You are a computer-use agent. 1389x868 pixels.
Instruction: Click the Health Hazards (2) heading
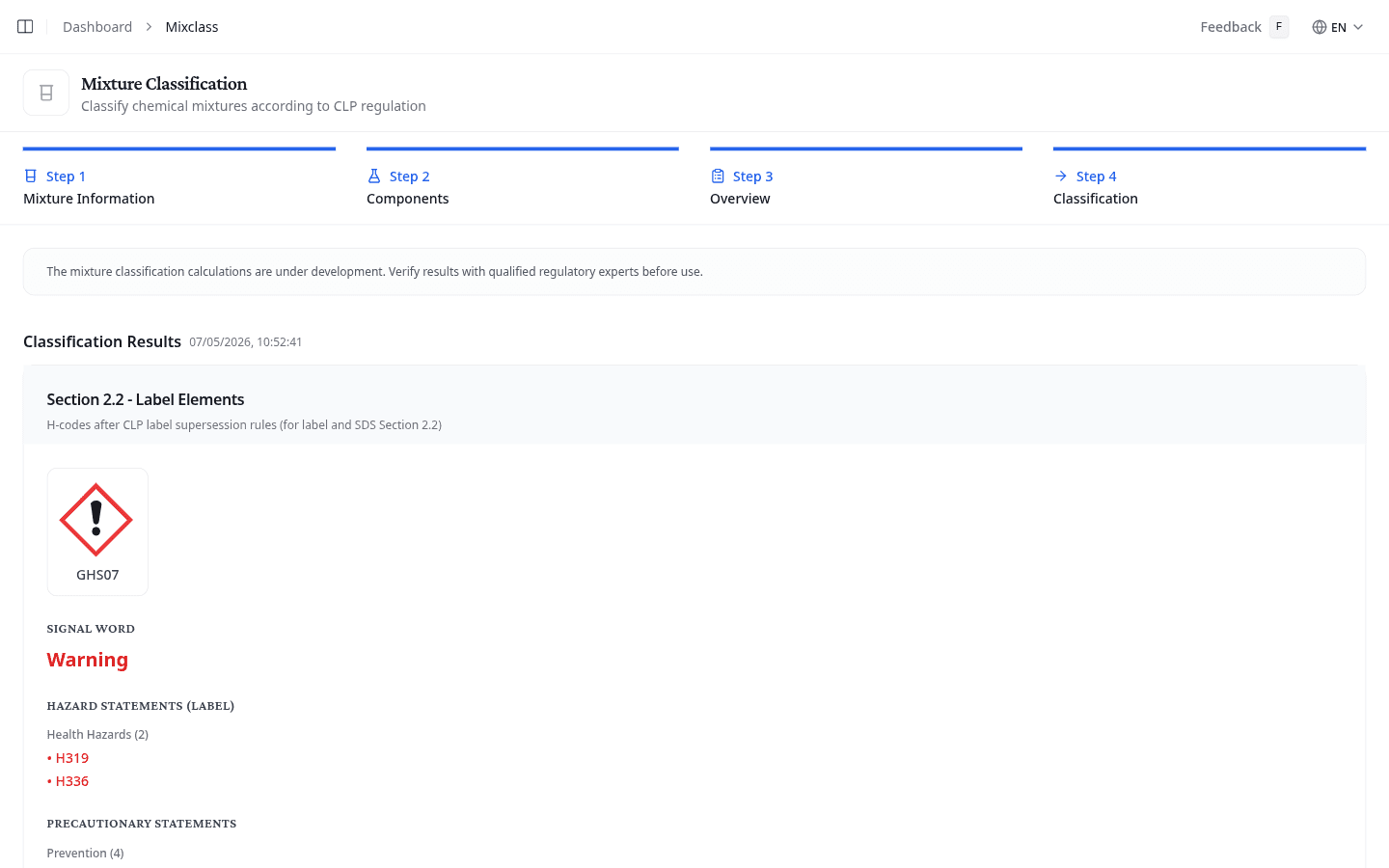[97, 735]
